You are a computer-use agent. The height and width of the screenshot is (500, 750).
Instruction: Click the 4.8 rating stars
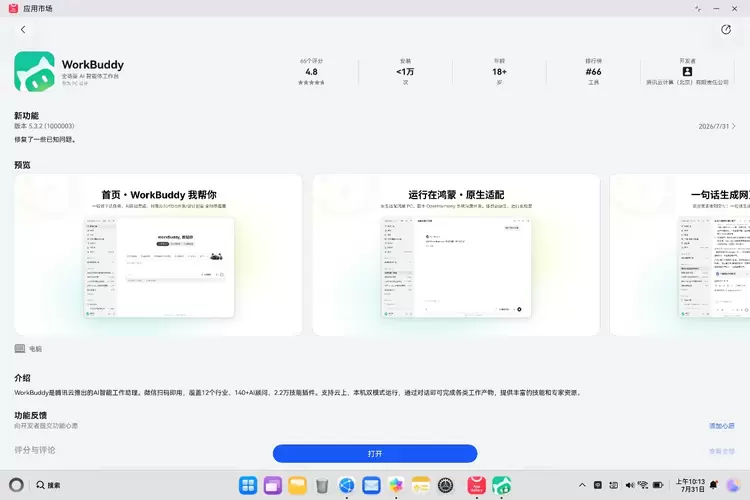(x=311, y=83)
